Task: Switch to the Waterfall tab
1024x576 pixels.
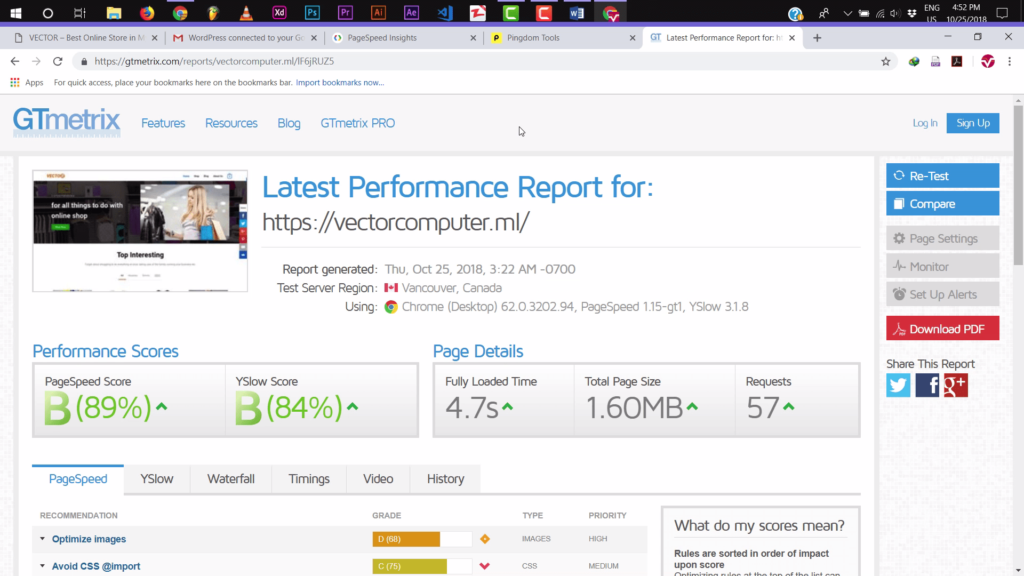Action: click(x=231, y=479)
